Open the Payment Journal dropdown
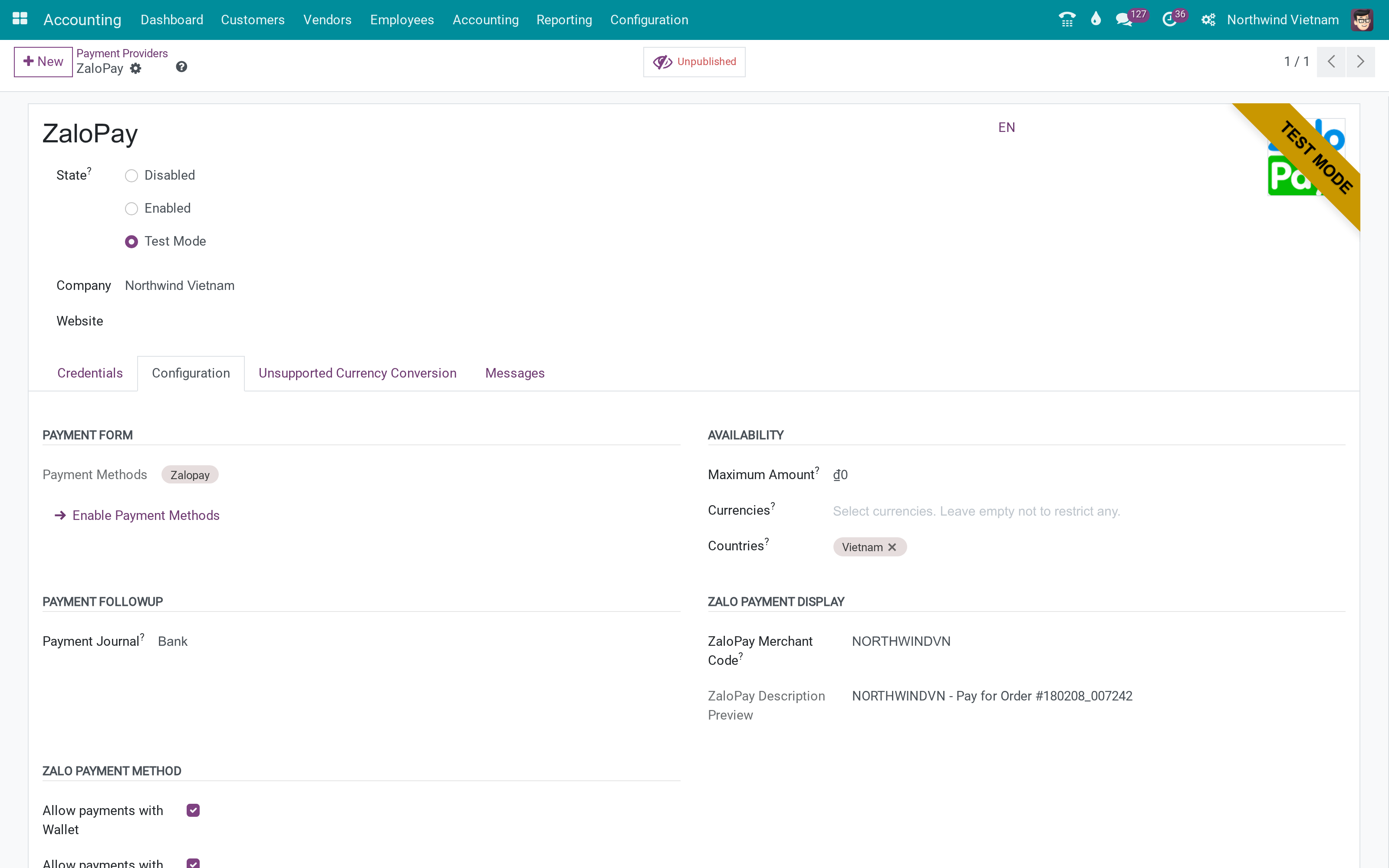Screen dimensions: 1389x868 click(x=419, y=641)
